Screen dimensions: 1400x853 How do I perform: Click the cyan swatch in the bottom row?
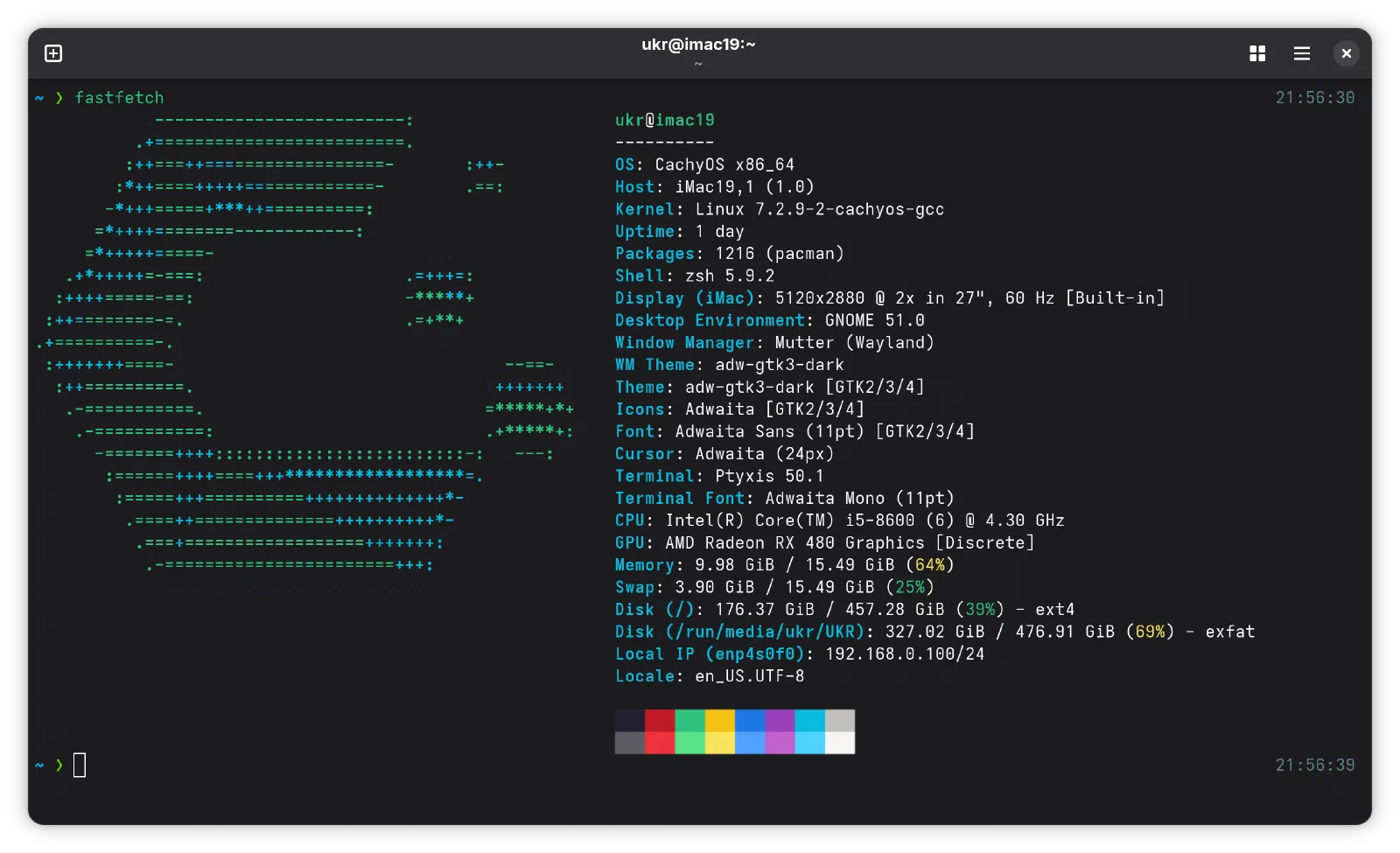(x=809, y=743)
